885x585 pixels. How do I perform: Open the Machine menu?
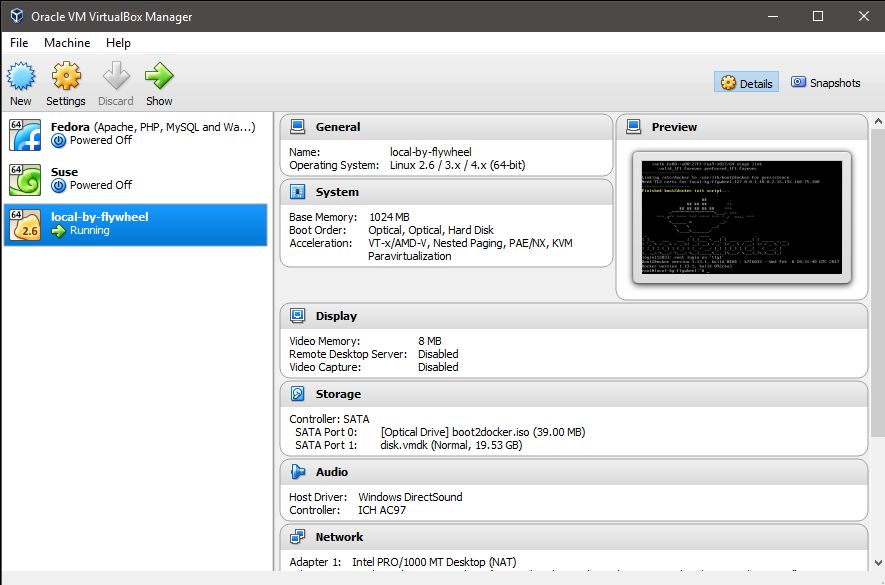click(67, 43)
